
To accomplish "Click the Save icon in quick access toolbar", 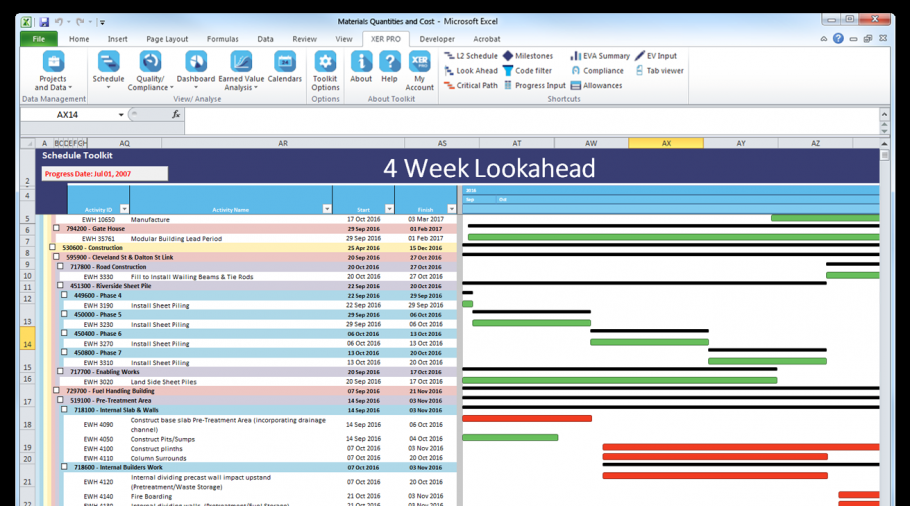I will 44,22.
